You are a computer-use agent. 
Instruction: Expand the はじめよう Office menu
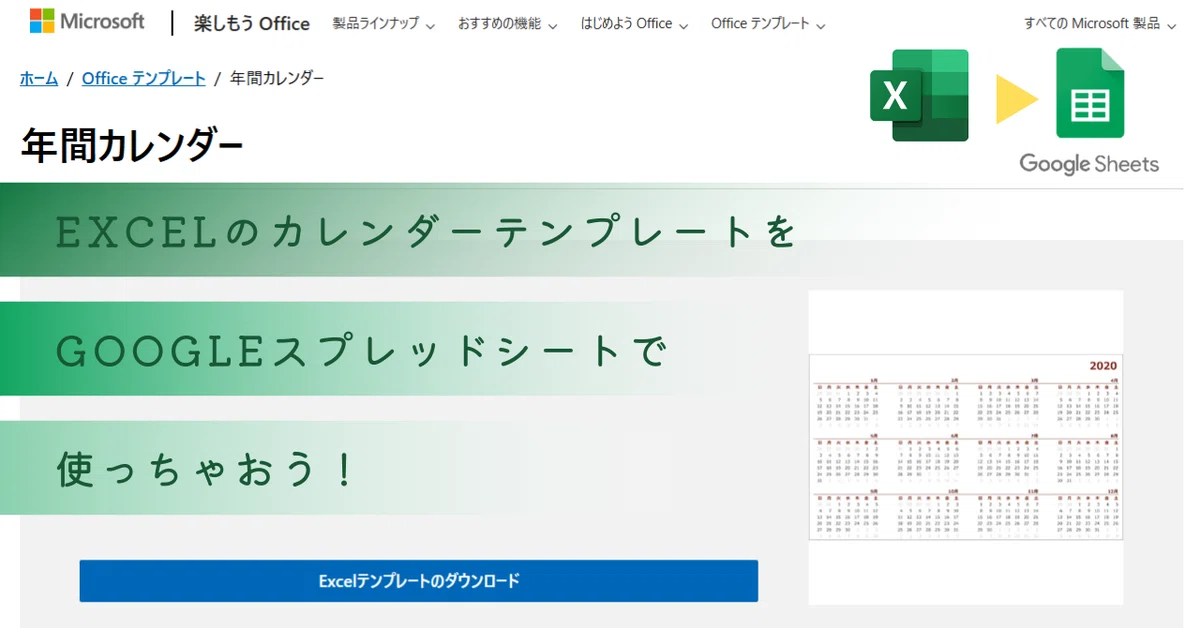click(635, 24)
